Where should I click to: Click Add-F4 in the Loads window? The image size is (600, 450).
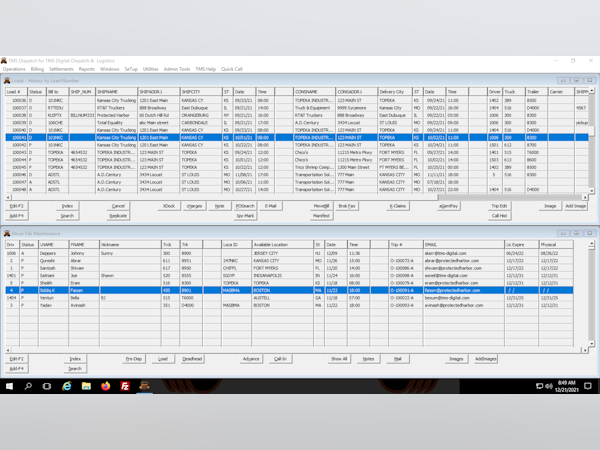tap(16, 216)
